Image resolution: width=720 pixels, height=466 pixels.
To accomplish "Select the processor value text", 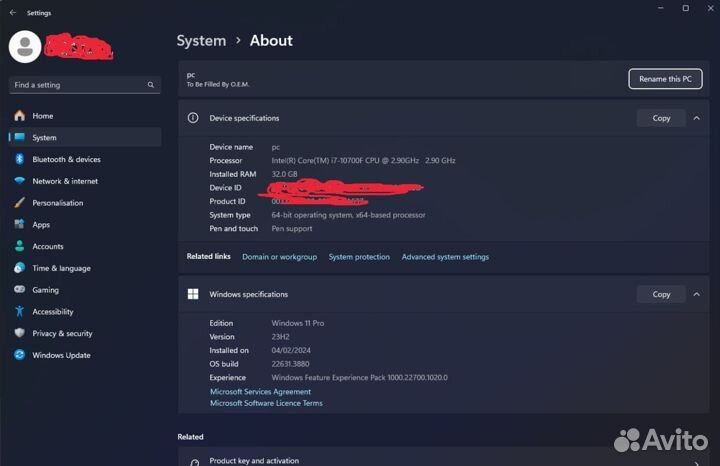I will point(363,160).
